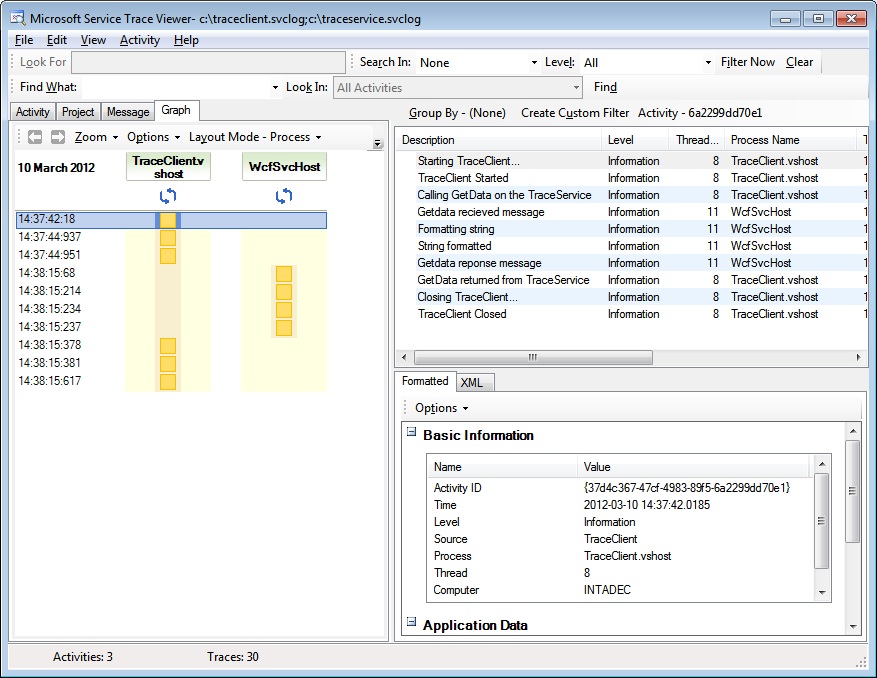
Task: Open the Edit menu
Action: pyautogui.click(x=56, y=40)
